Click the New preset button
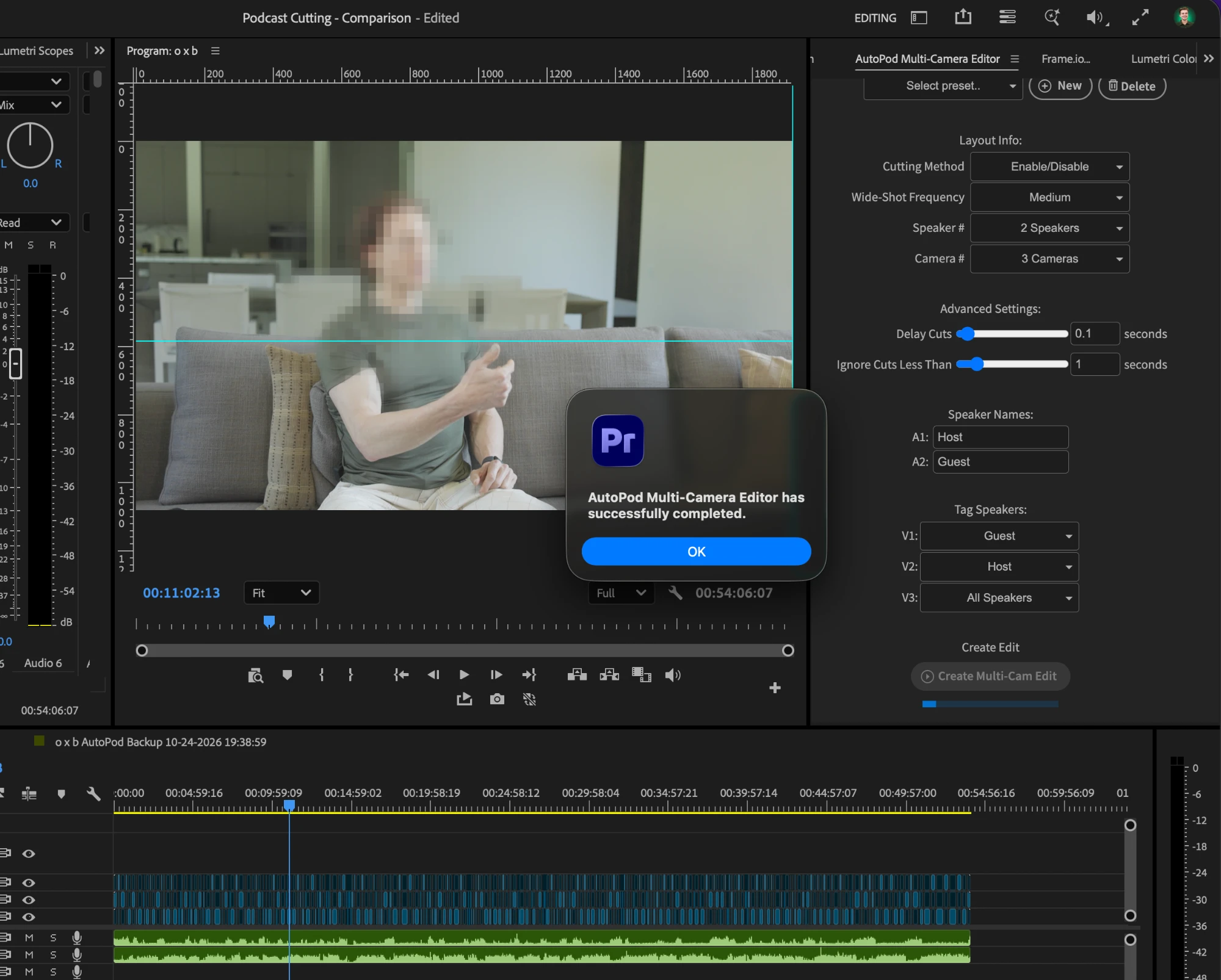Image resolution: width=1221 pixels, height=980 pixels. pyautogui.click(x=1060, y=86)
